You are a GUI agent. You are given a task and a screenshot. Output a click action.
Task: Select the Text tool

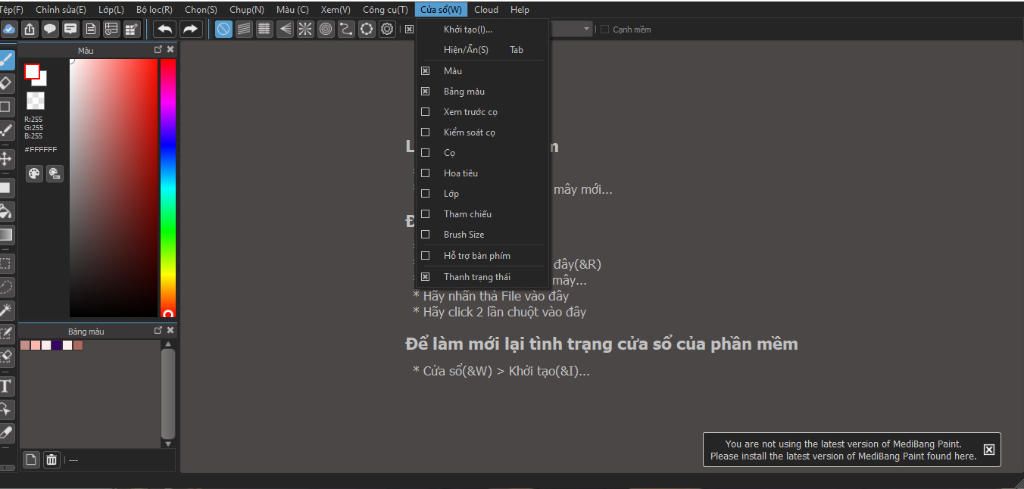click(x=6, y=386)
